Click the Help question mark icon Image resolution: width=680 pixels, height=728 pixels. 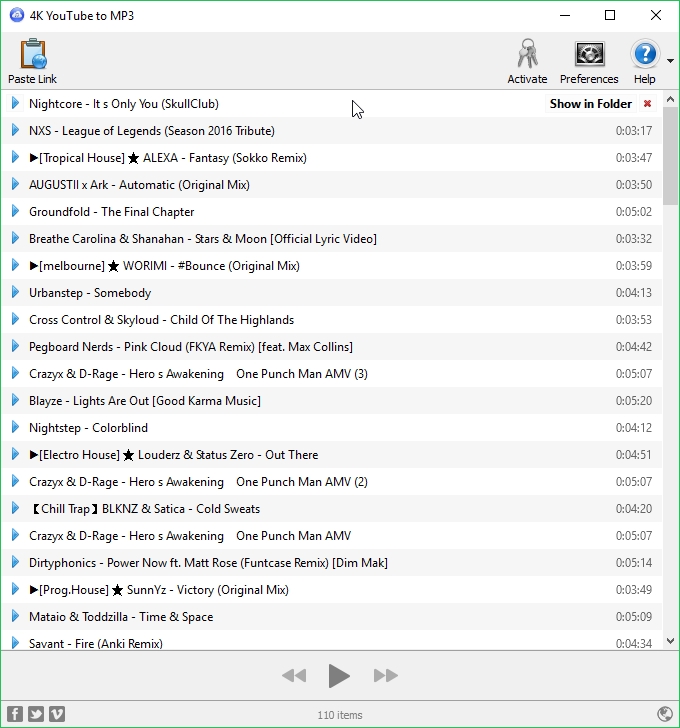[x=645, y=54]
